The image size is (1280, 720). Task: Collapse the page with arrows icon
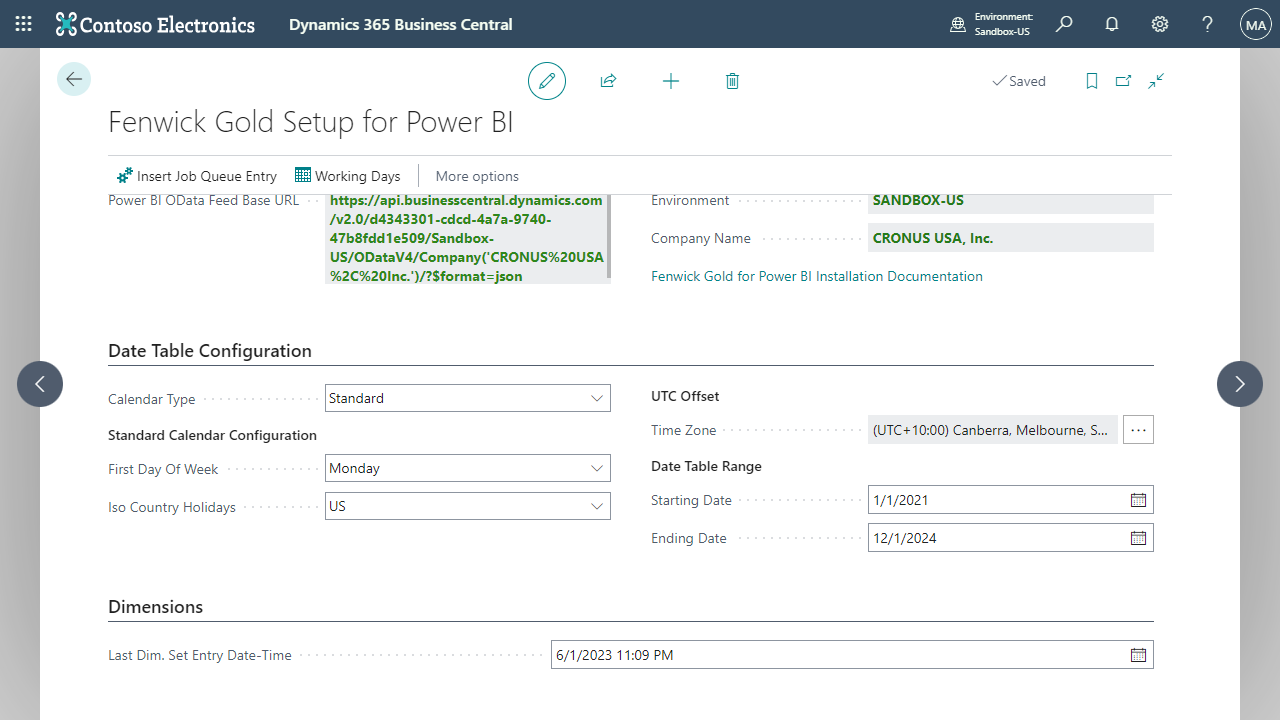(x=1156, y=81)
